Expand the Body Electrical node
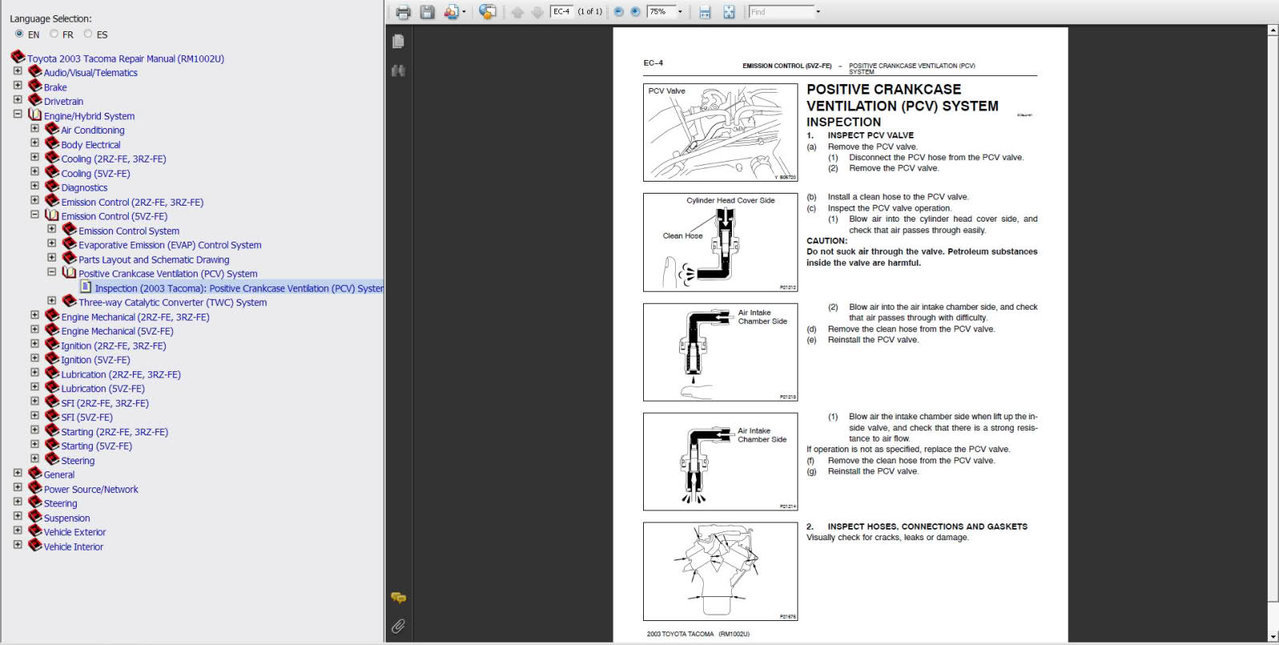 coord(35,144)
